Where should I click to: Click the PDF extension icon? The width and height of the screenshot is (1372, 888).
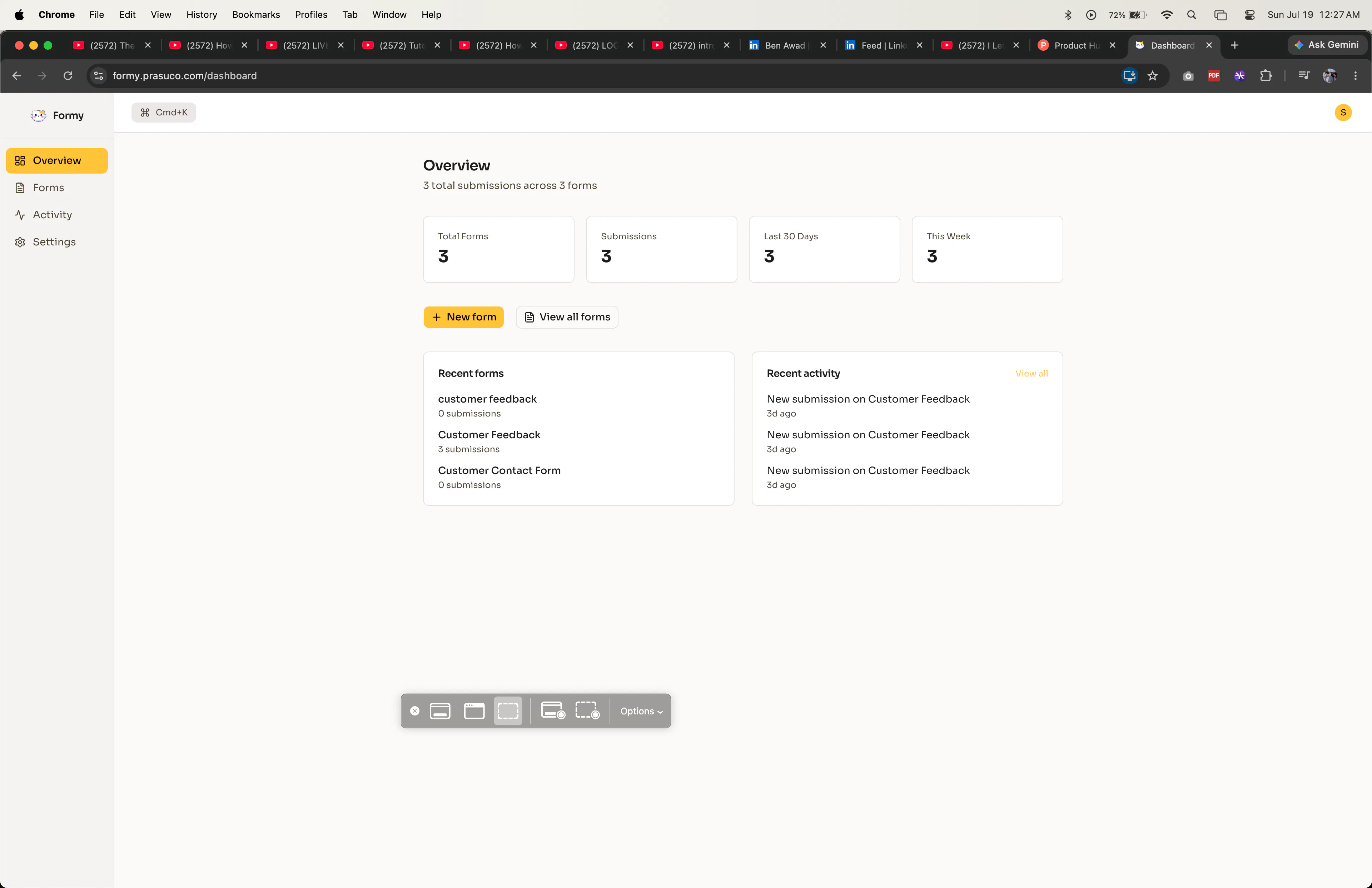click(x=1213, y=75)
